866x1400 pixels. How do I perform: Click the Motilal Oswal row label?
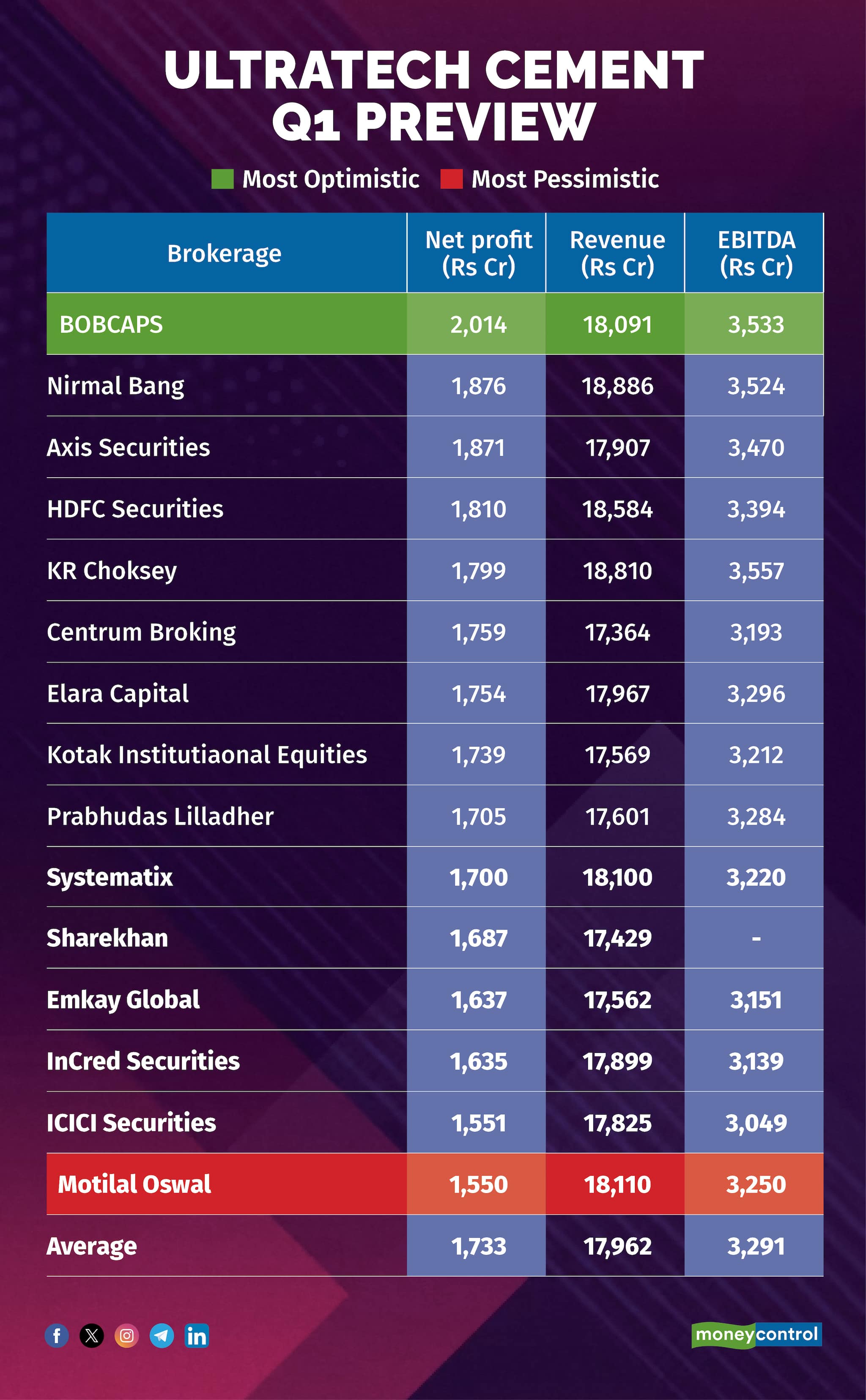click(134, 1184)
